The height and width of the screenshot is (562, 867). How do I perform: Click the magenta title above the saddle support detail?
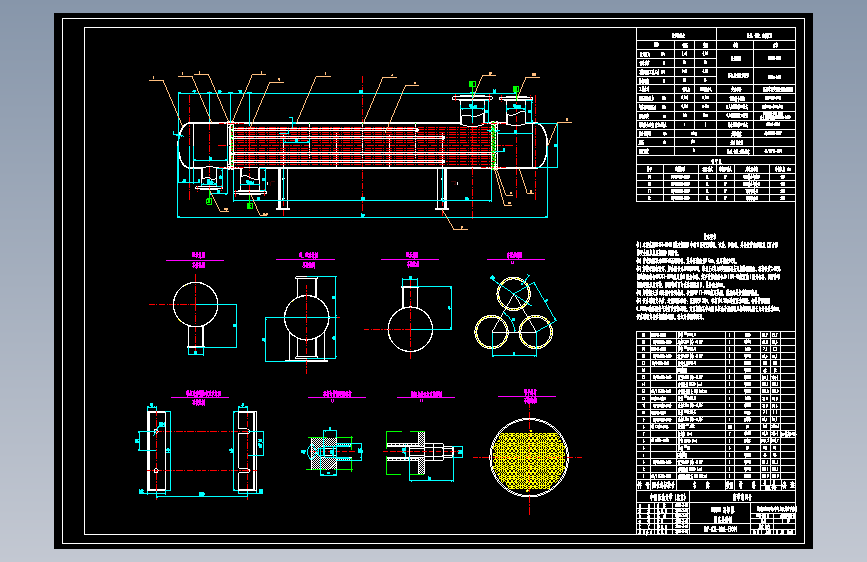tap(200, 397)
